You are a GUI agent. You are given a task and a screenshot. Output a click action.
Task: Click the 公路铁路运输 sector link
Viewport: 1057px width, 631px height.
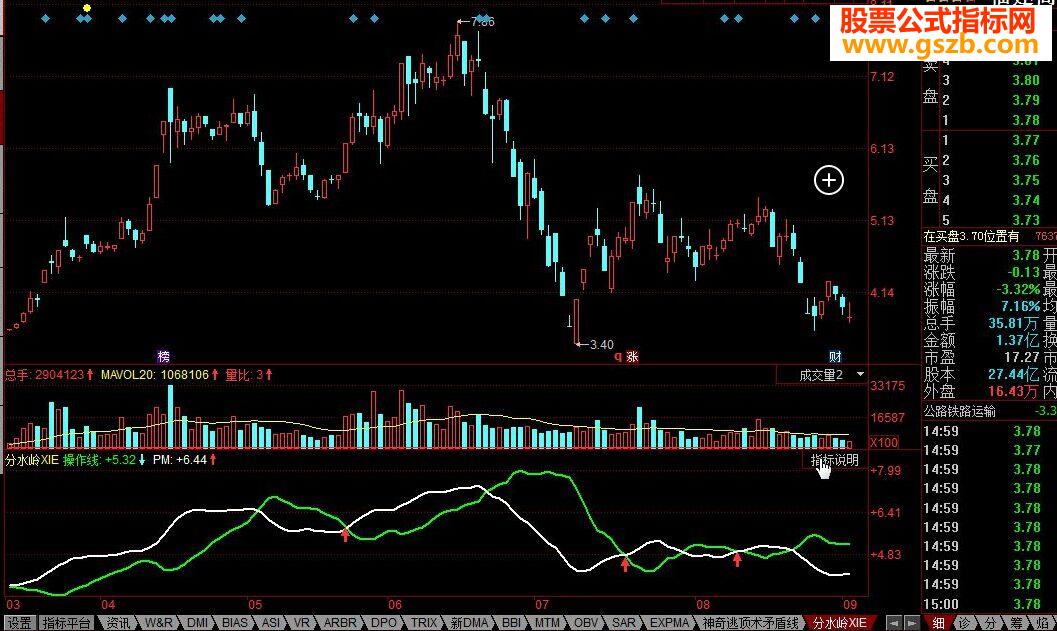point(959,411)
